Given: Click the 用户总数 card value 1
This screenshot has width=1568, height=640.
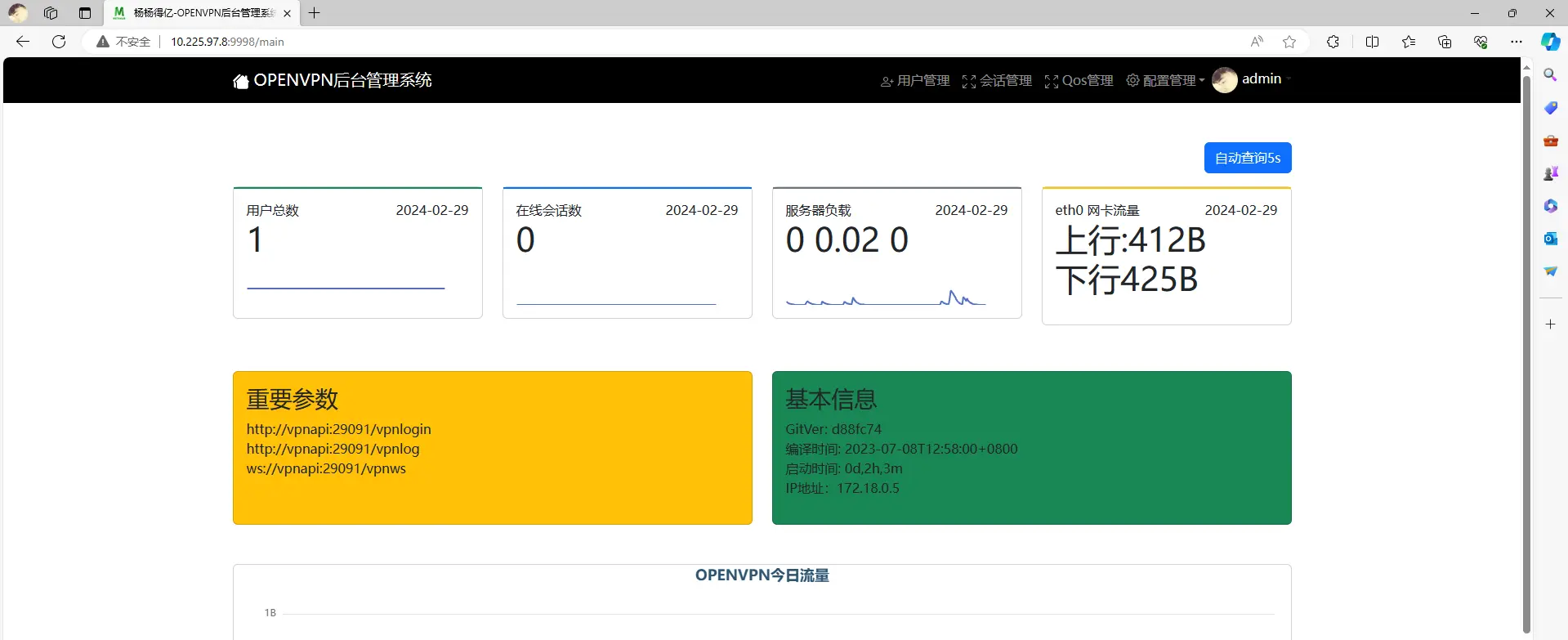Looking at the screenshot, I should click(255, 240).
